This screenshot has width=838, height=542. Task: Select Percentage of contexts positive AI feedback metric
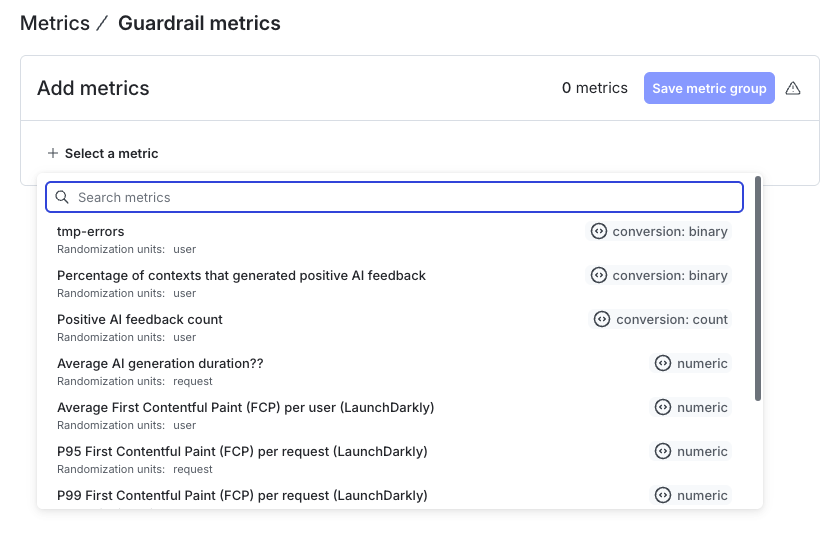241,276
